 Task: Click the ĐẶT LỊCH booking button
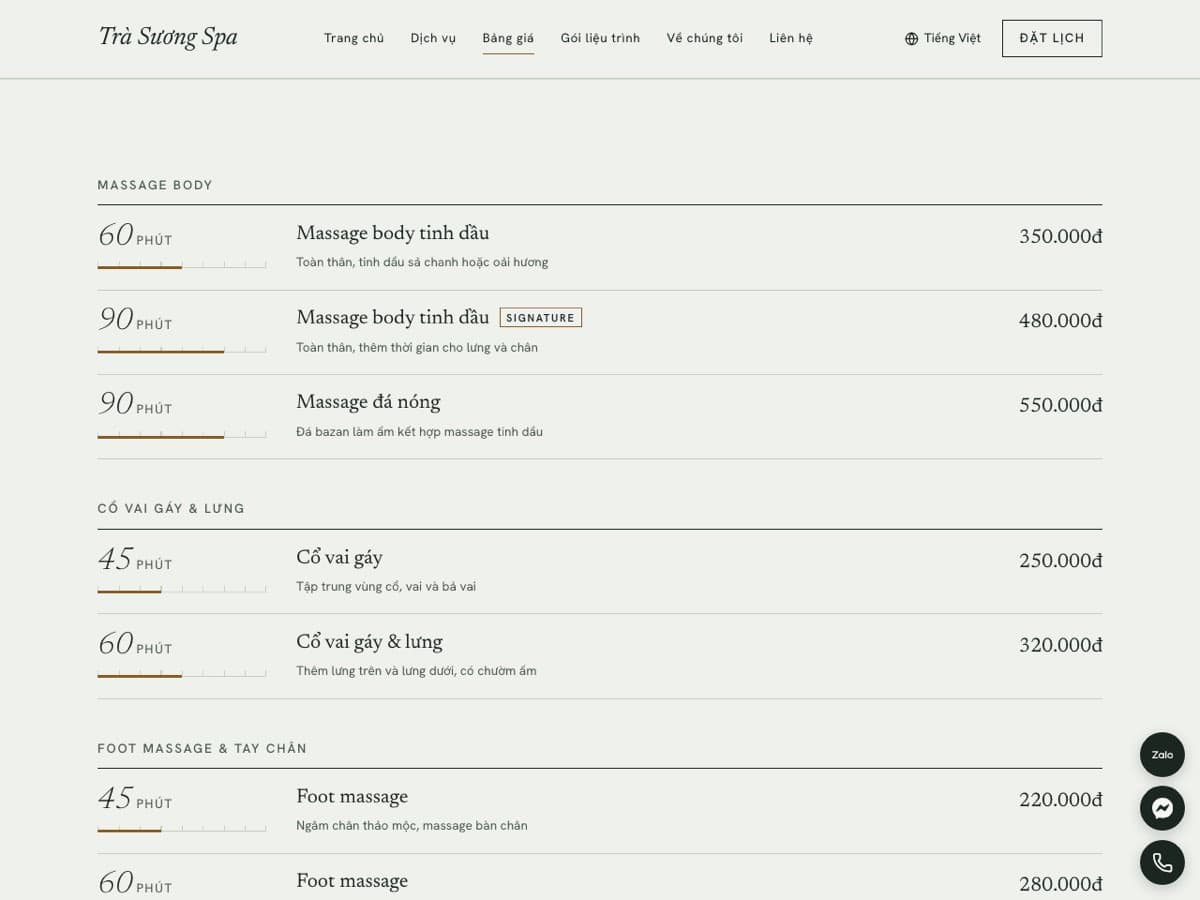(1052, 38)
